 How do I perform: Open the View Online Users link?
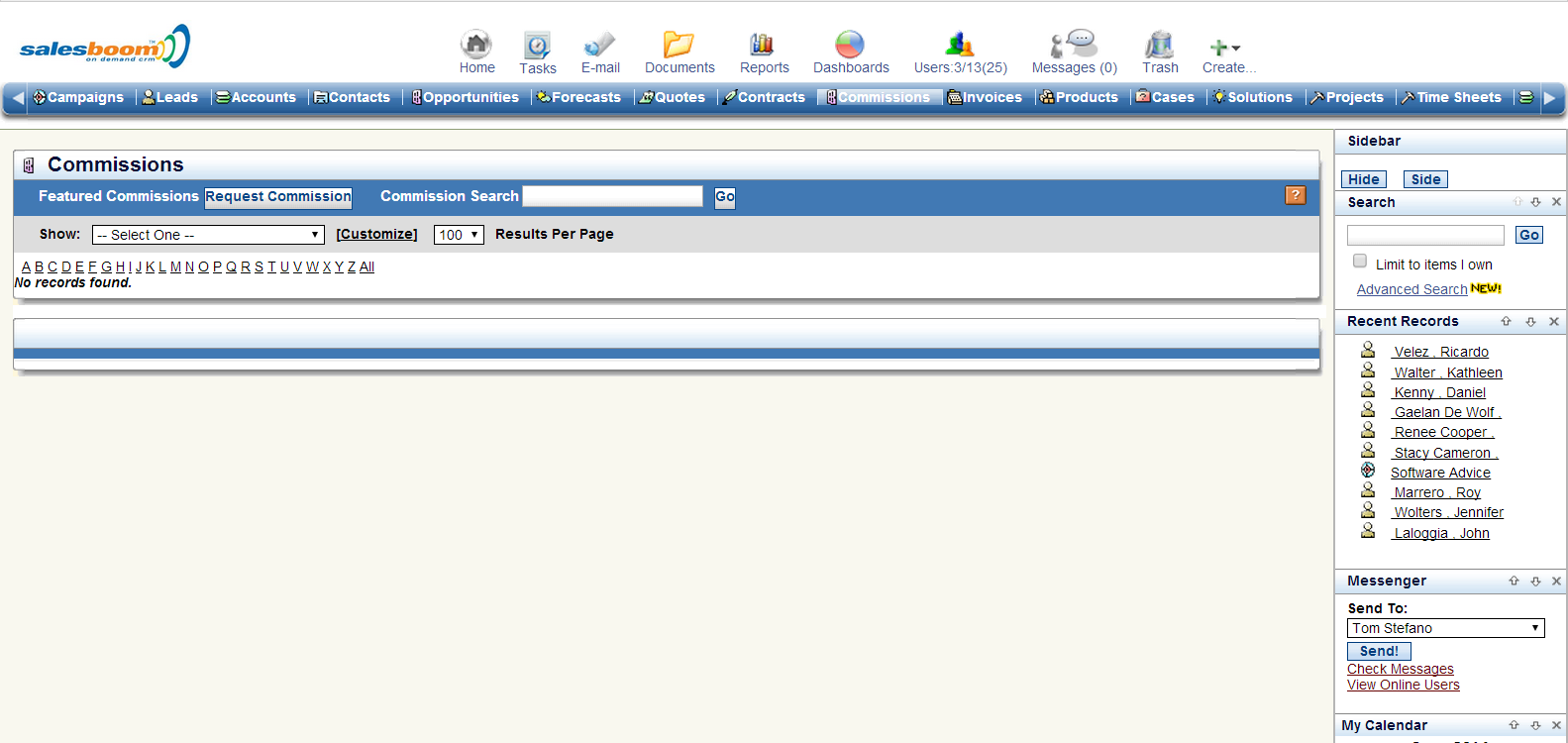coord(1404,686)
